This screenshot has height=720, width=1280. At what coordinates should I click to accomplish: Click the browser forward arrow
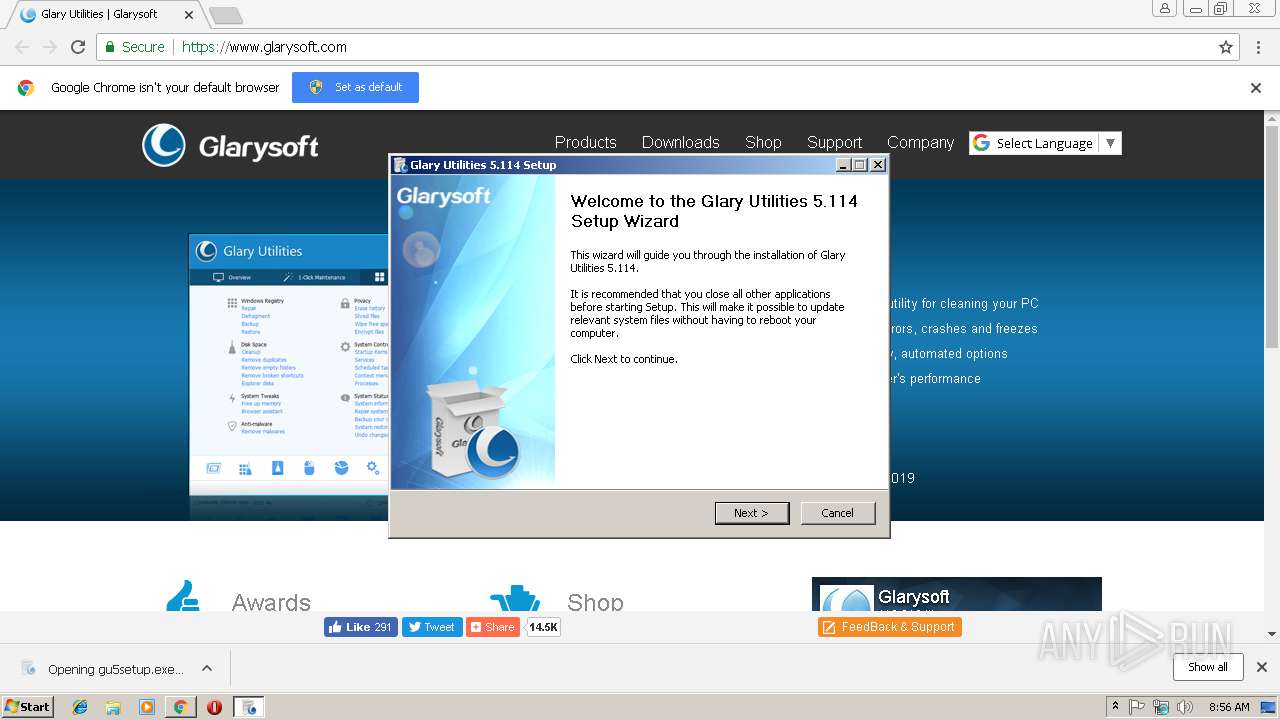[50, 47]
